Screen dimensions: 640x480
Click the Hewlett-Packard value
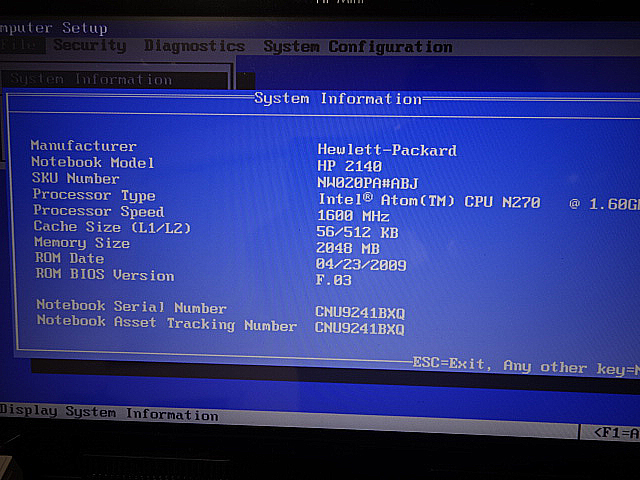coord(387,150)
